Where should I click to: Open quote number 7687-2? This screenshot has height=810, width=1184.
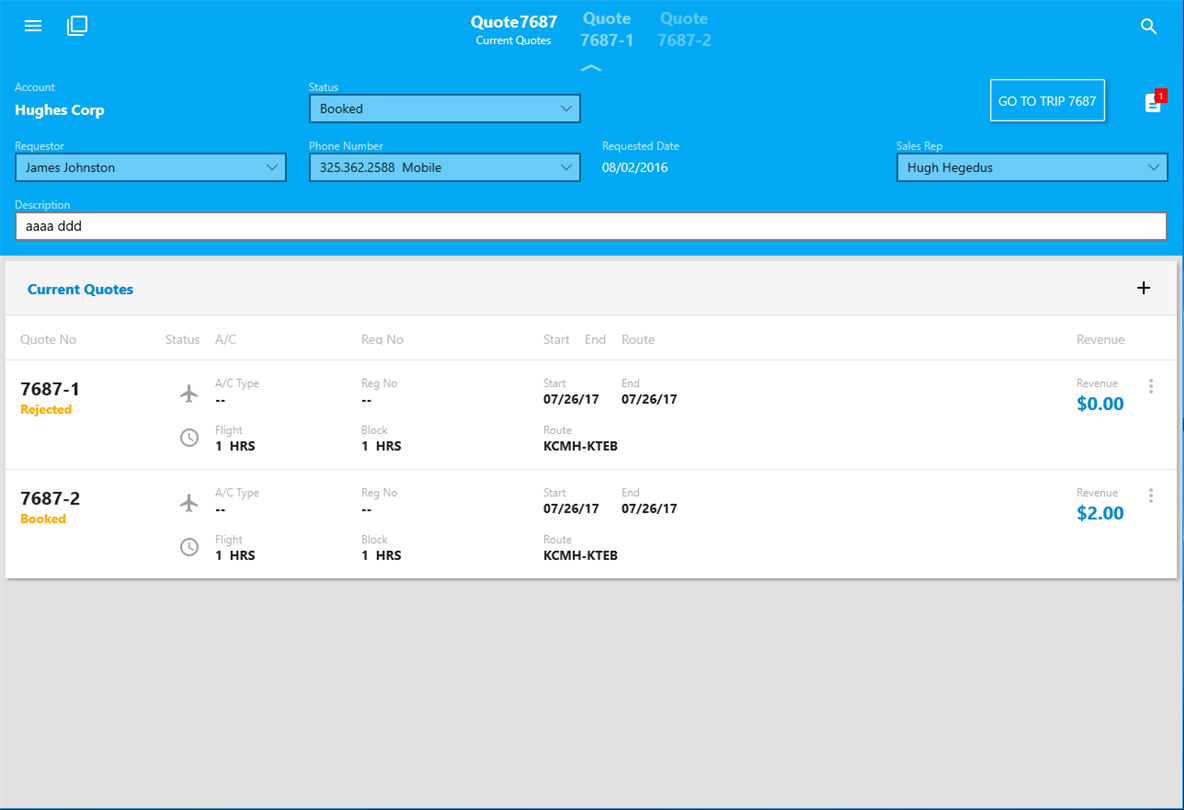pos(50,498)
